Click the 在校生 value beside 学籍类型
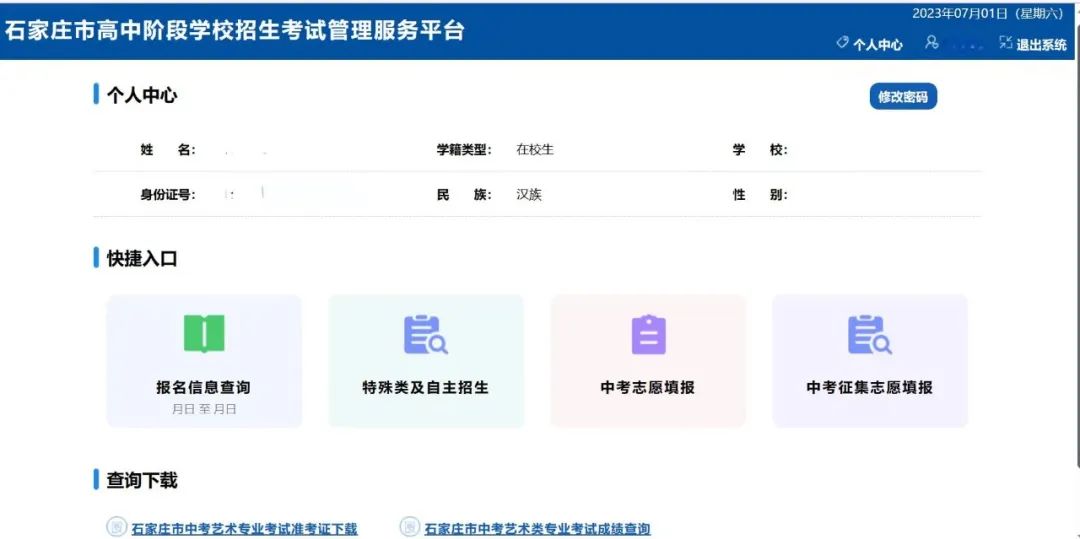Screen dimensions: 1080x539 point(535,149)
